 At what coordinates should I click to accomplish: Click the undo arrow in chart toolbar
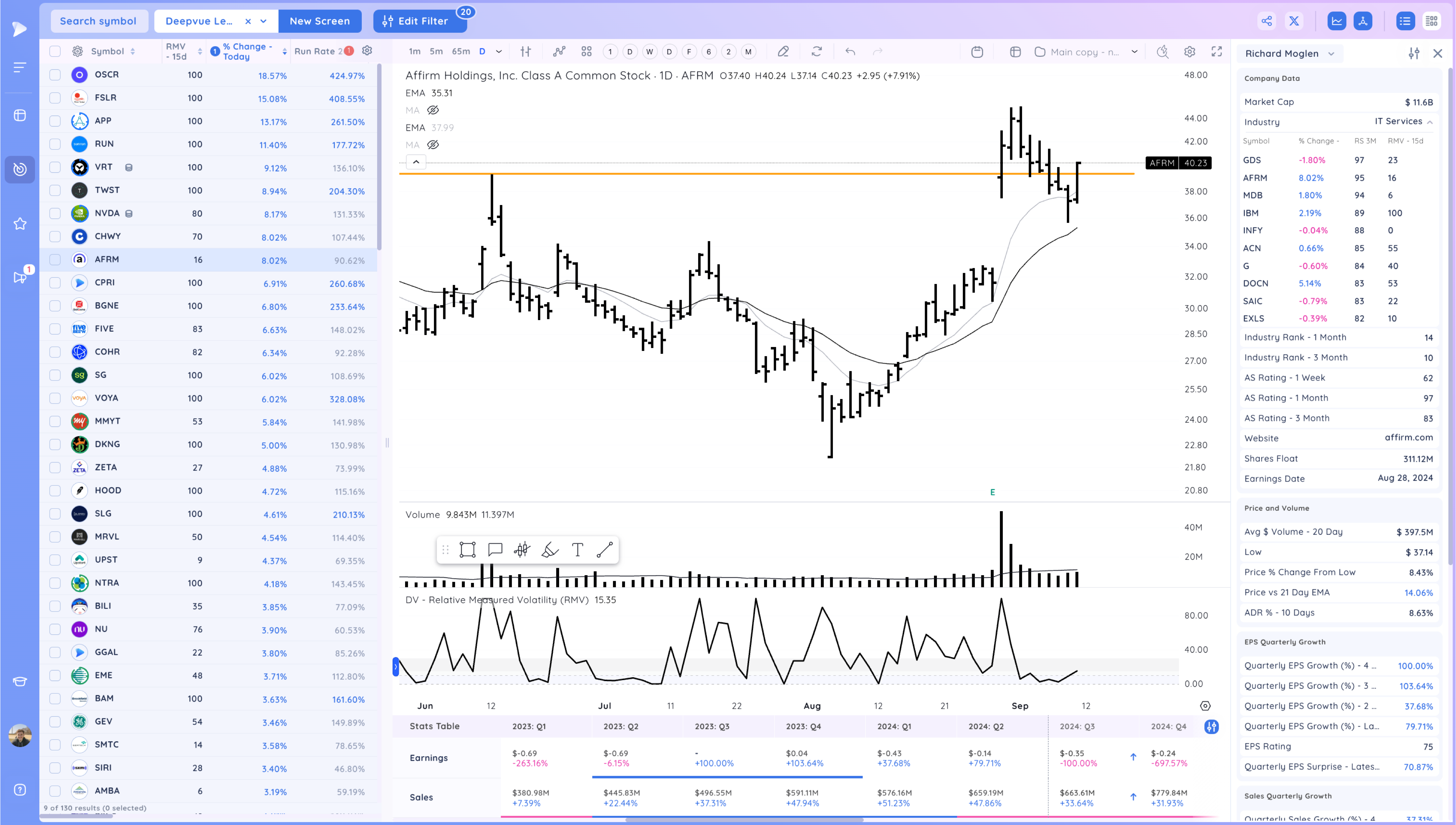(x=850, y=52)
